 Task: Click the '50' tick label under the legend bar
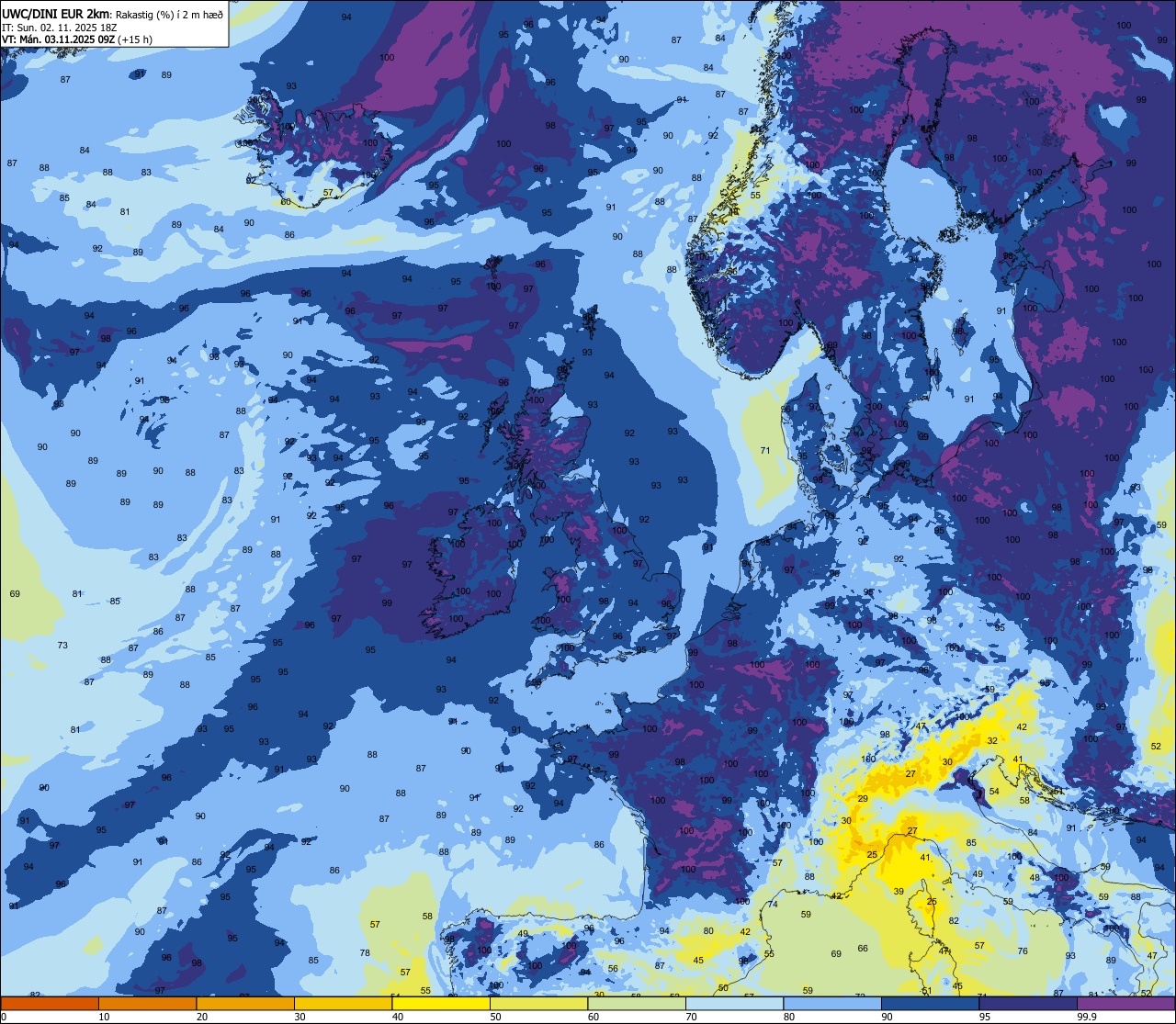[x=496, y=1017]
